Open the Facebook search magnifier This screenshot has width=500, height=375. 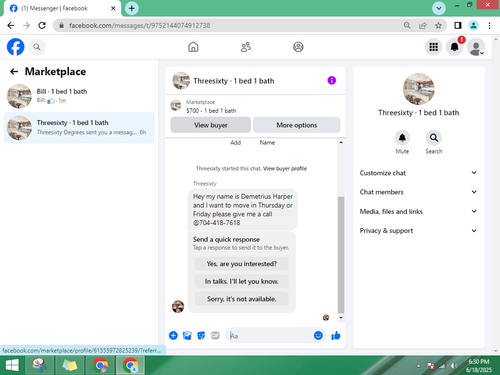pos(37,47)
